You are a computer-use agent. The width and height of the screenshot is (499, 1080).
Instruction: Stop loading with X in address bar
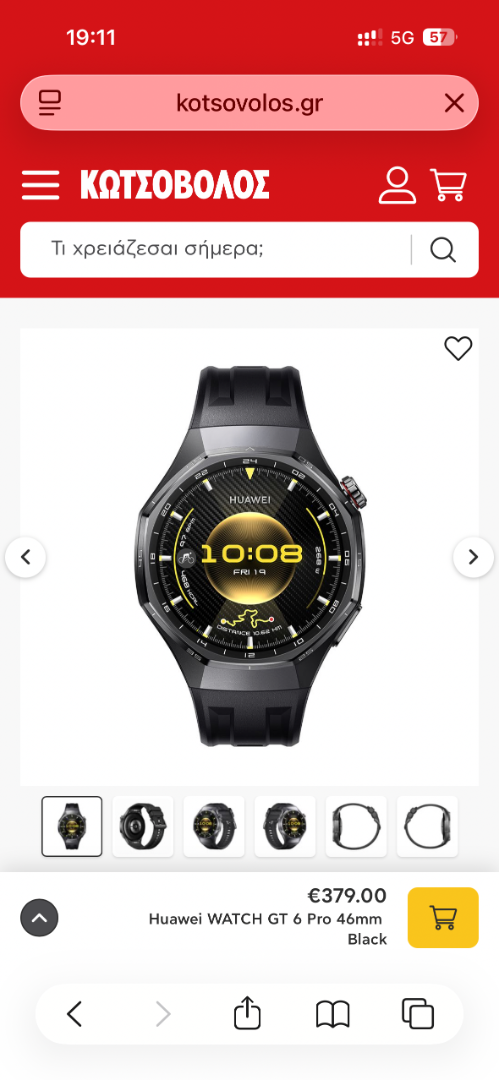pos(454,103)
